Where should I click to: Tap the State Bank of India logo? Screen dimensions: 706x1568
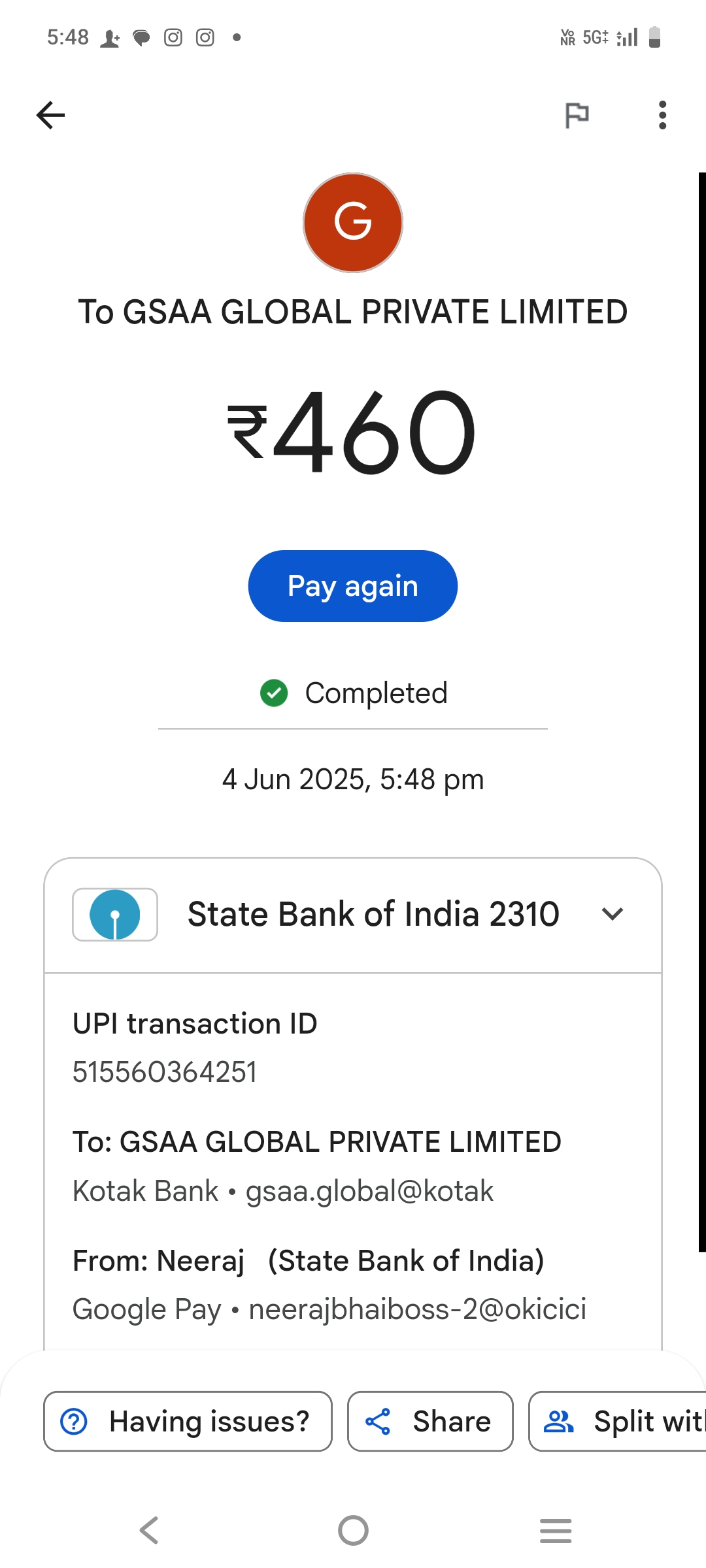click(115, 915)
